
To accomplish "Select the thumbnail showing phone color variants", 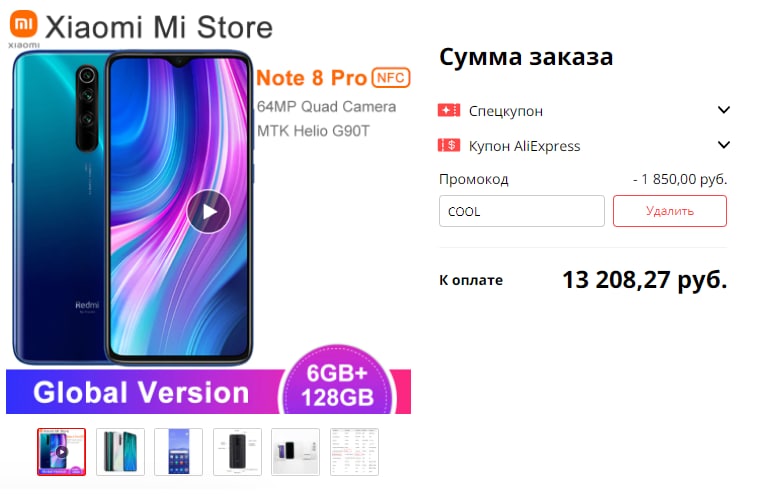I will [x=121, y=452].
